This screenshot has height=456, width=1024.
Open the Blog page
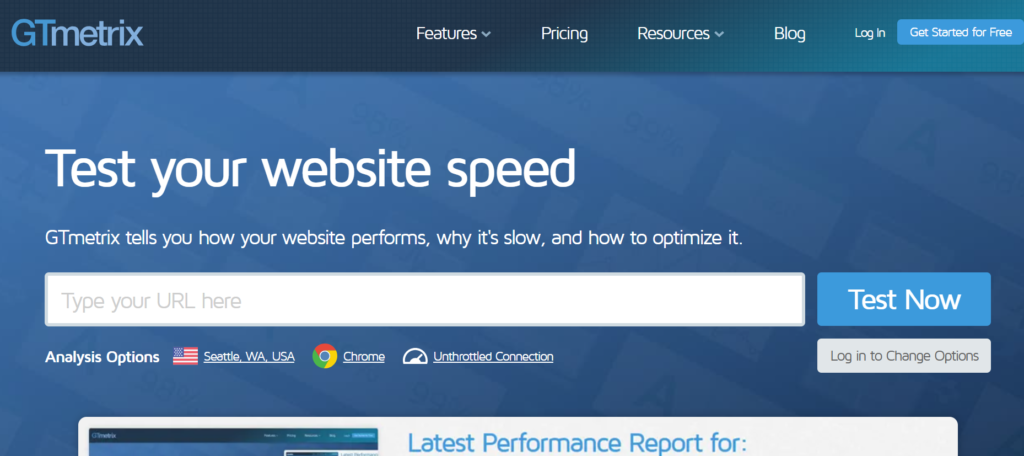pyautogui.click(x=789, y=33)
